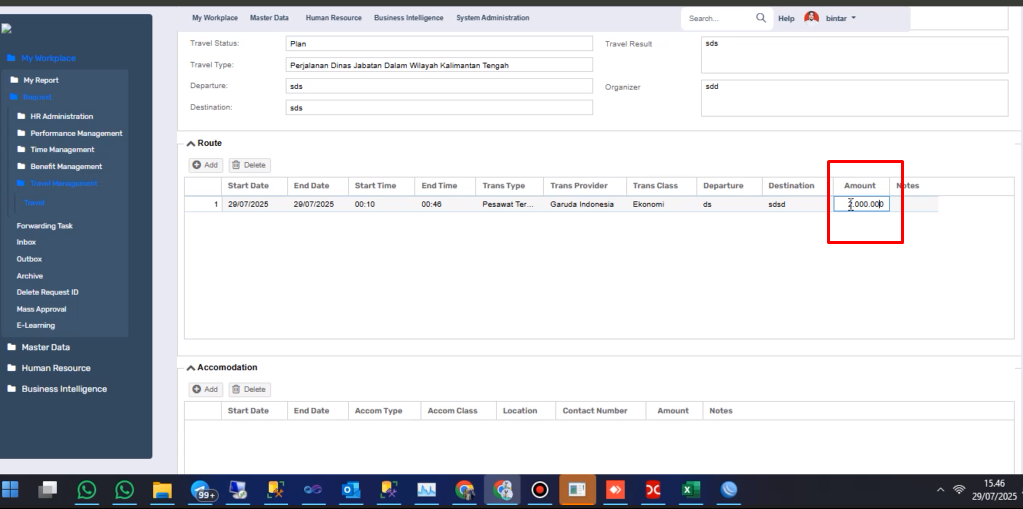Screen dimensions: 1023x509
Task: Click the Pesawat Ter... Trans Type cell
Action: [x=508, y=204]
